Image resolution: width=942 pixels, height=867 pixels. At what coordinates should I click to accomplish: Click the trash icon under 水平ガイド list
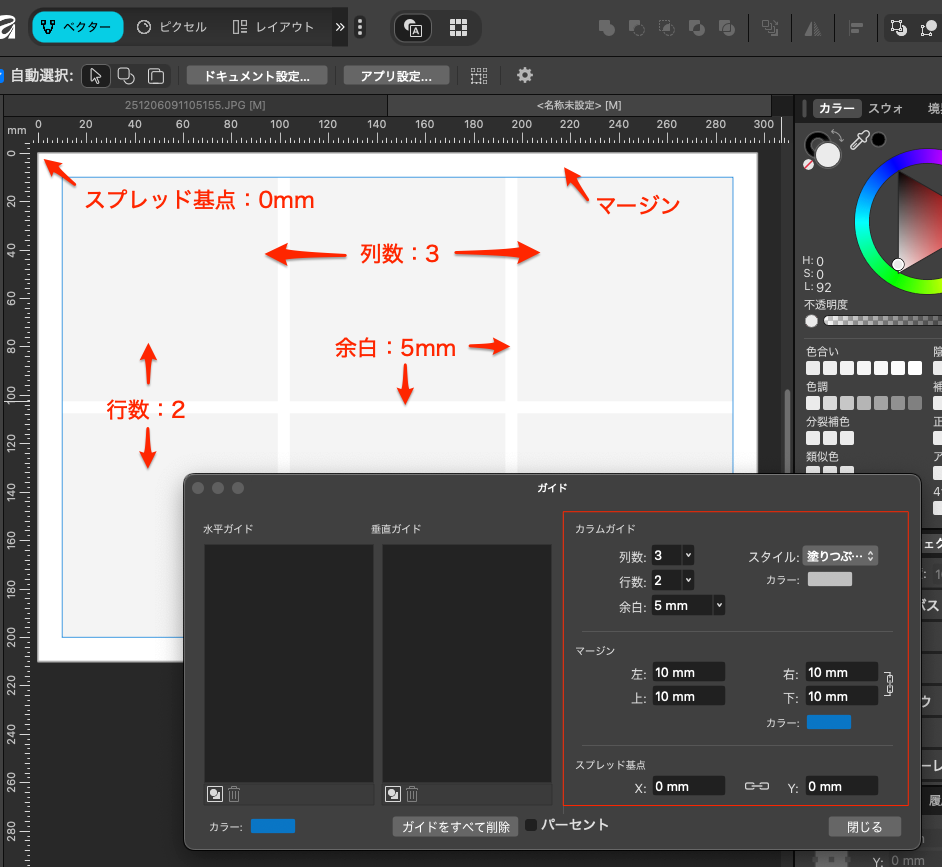(x=234, y=794)
